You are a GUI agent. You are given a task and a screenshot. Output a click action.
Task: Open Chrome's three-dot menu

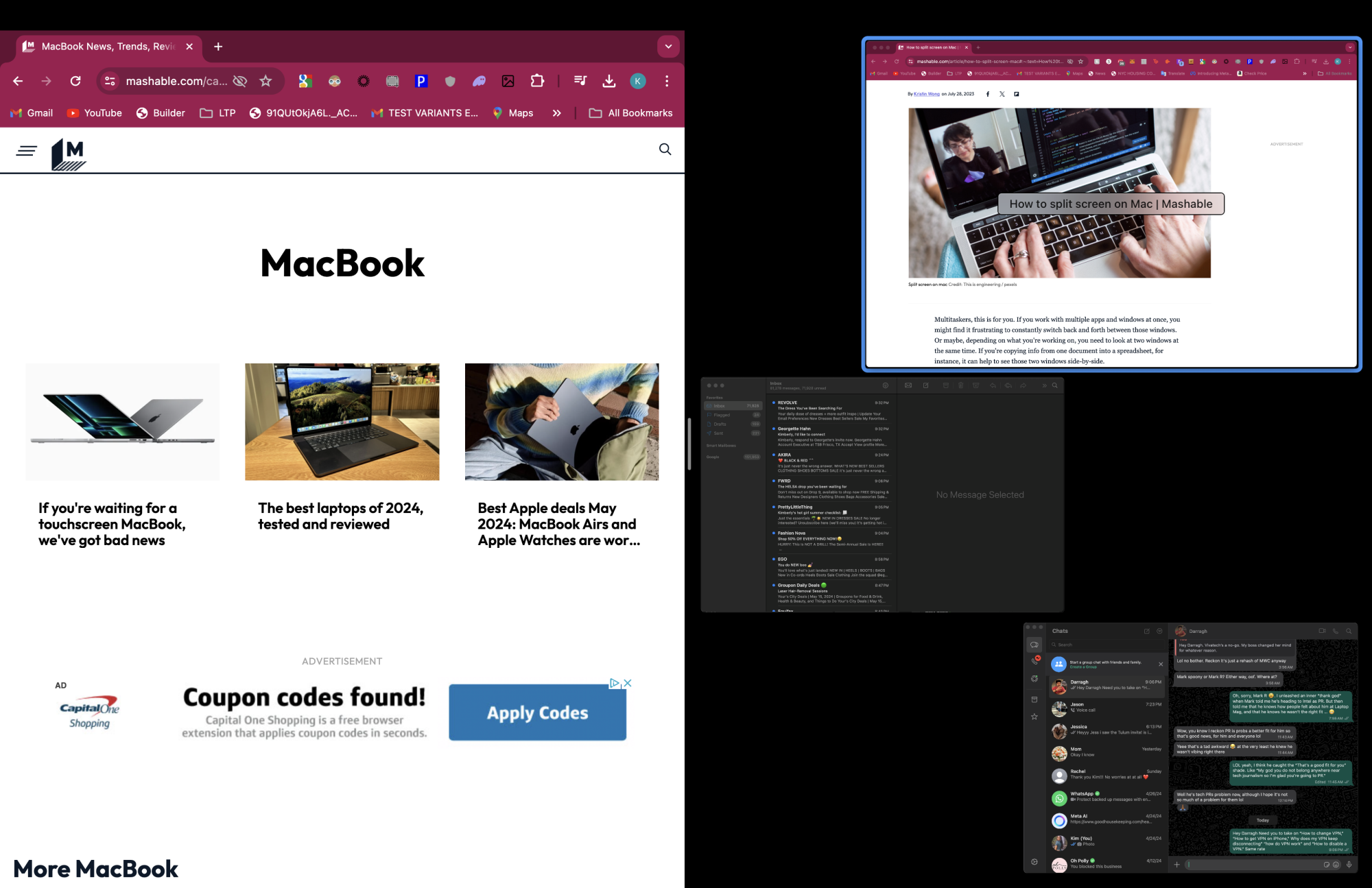point(667,81)
